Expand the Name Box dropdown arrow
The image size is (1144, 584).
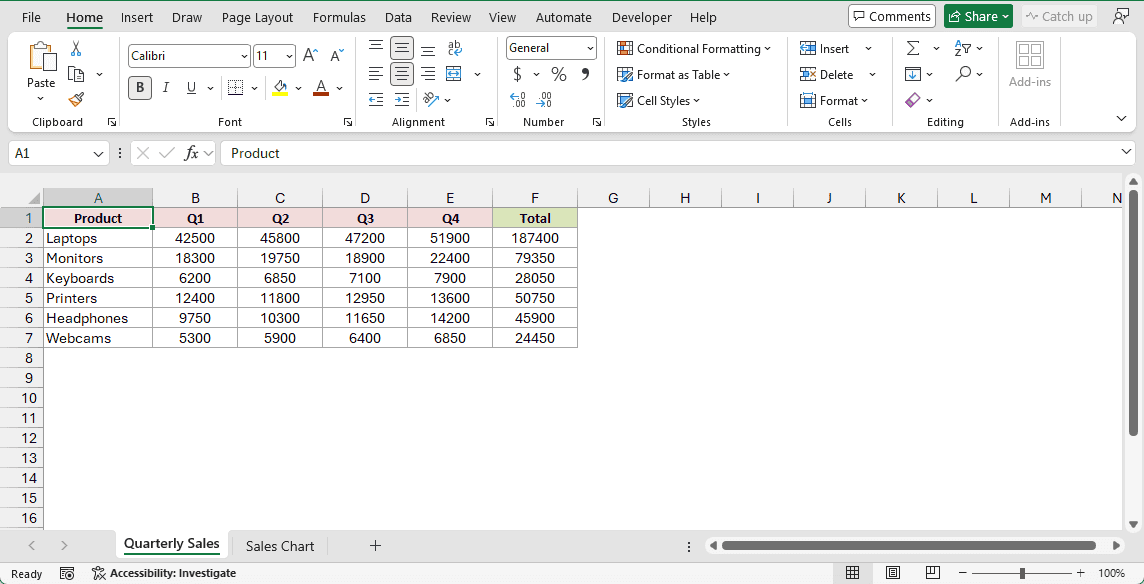click(x=99, y=153)
